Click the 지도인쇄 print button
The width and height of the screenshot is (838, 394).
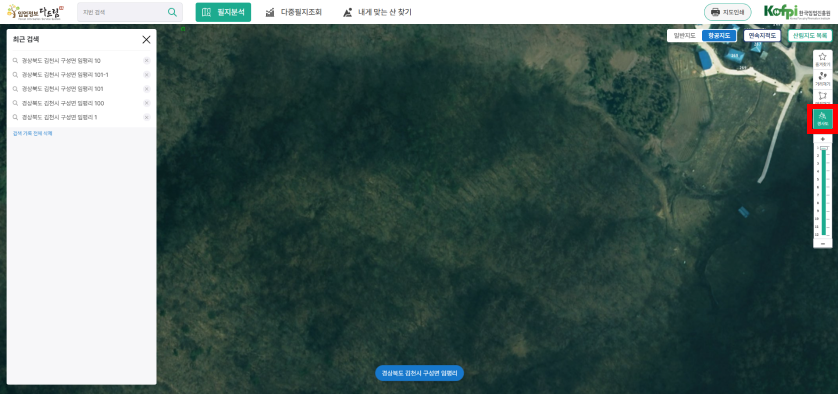[x=727, y=12]
